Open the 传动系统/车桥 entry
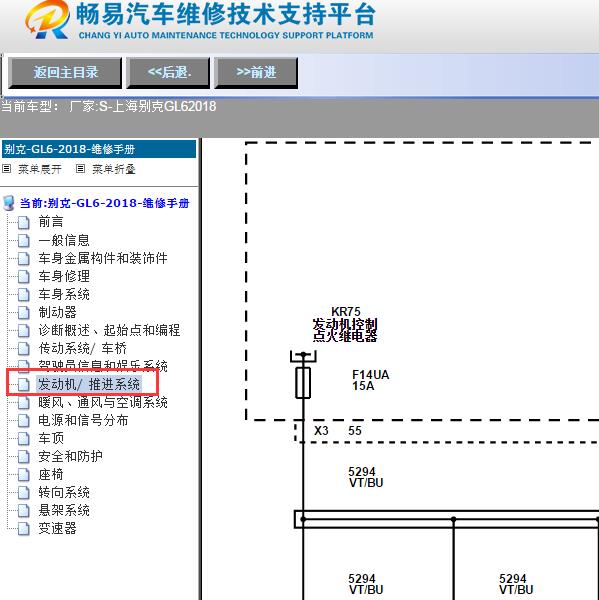The height and width of the screenshot is (600, 599). [x=82, y=348]
